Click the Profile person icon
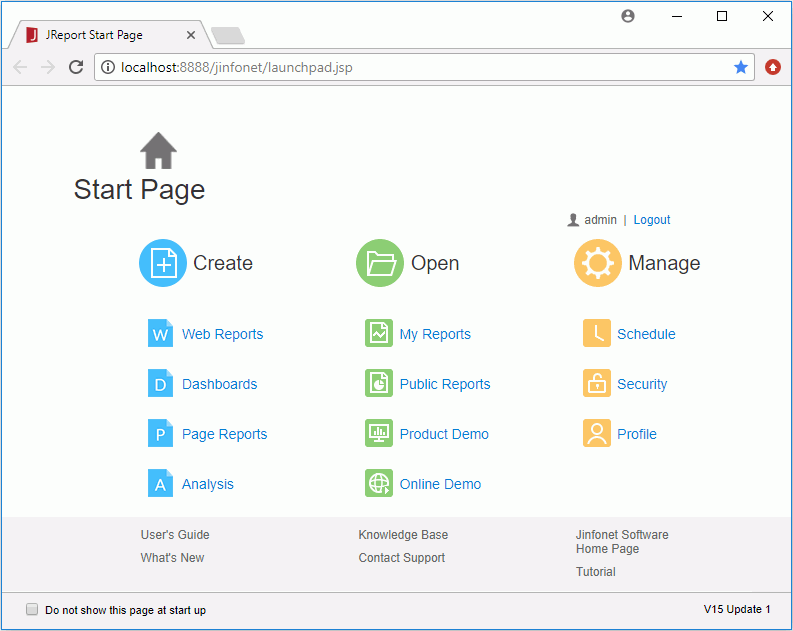Image resolution: width=793 pixels, height=631 pixels. click(x=597, y=433)
